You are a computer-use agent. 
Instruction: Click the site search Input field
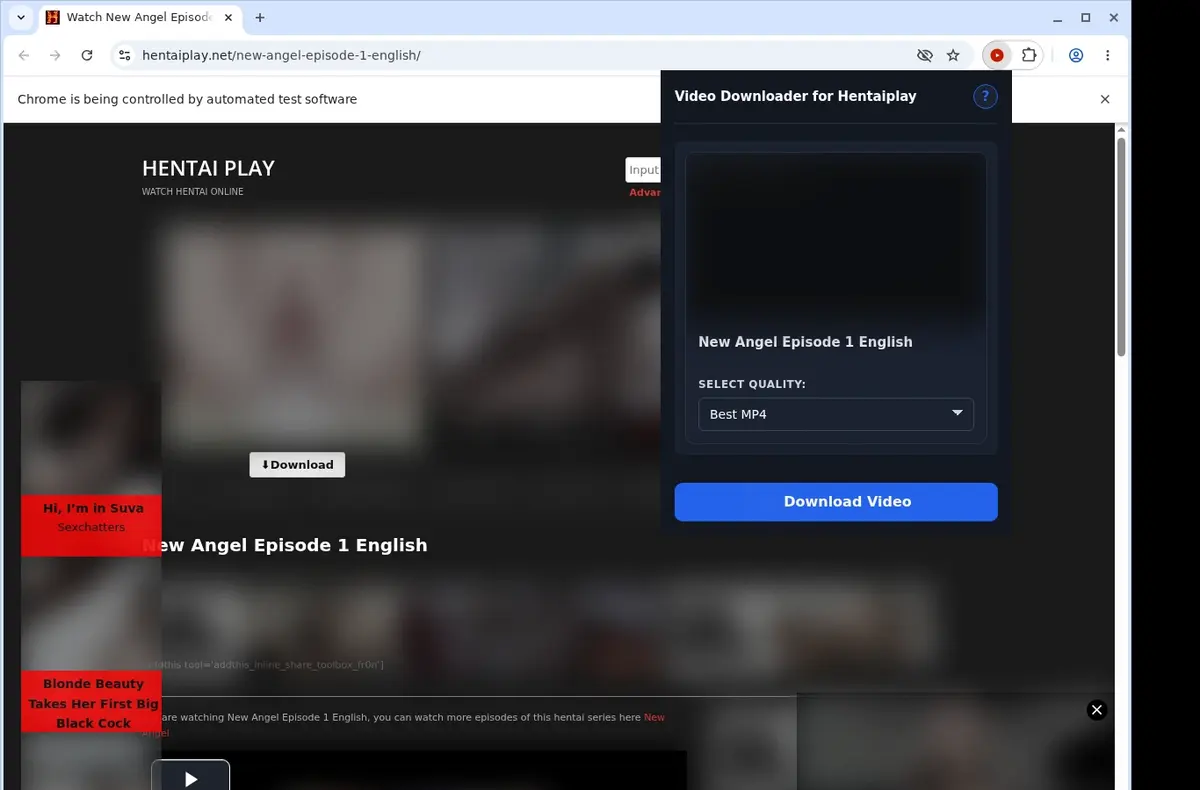point(643,170)
